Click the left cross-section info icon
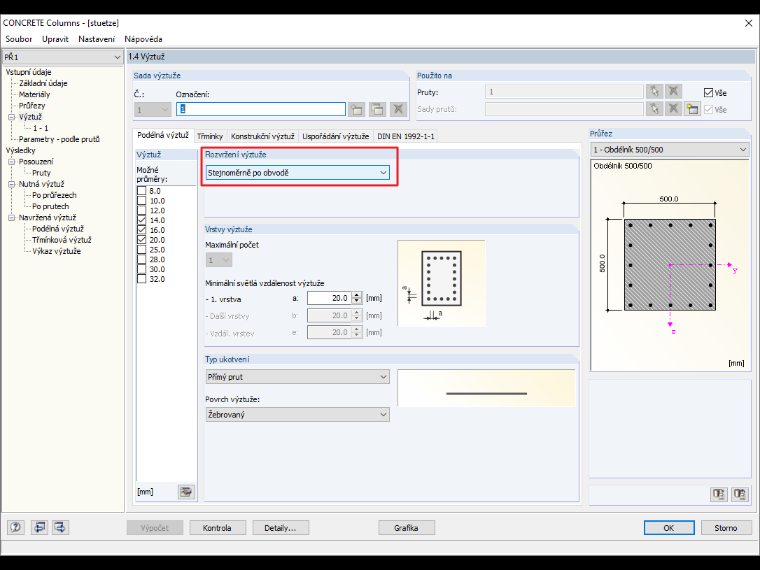760x570 pixels. tap(719, 494)
